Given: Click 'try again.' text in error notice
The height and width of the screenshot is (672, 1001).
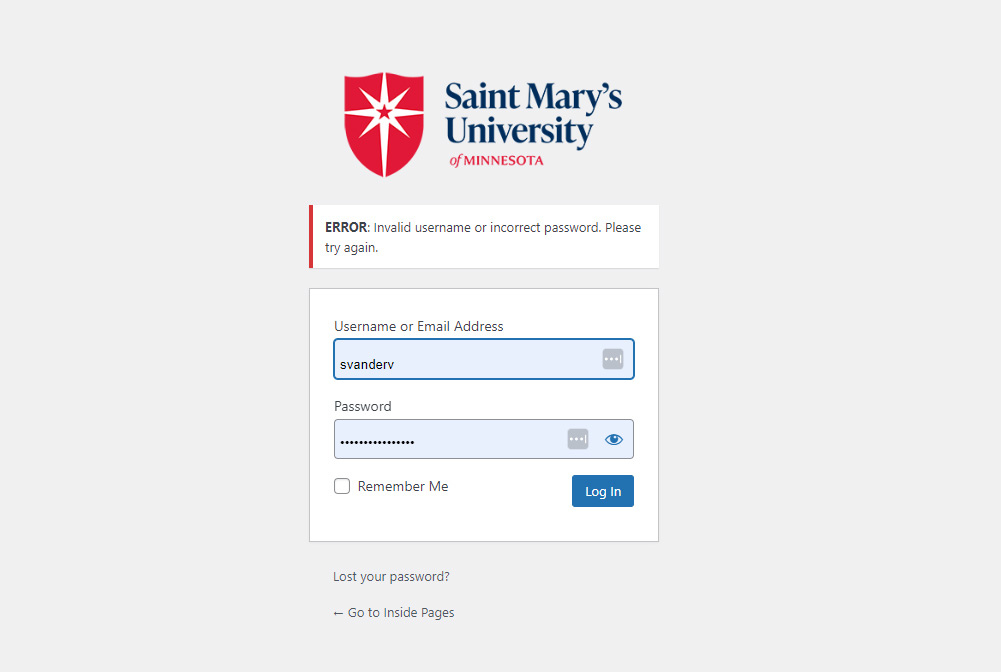Looking at the screenshot, I should (352, 248).
